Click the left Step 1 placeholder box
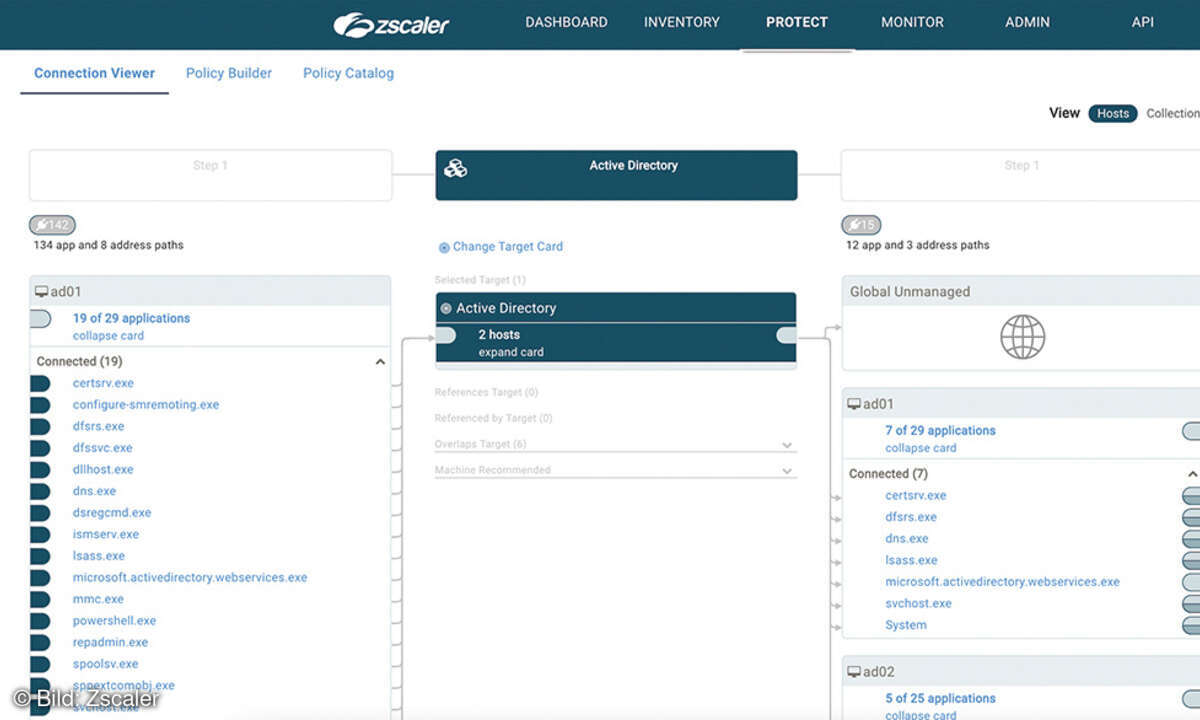The height and width of the screenshot is (720, 1200). tap(210, 175)
